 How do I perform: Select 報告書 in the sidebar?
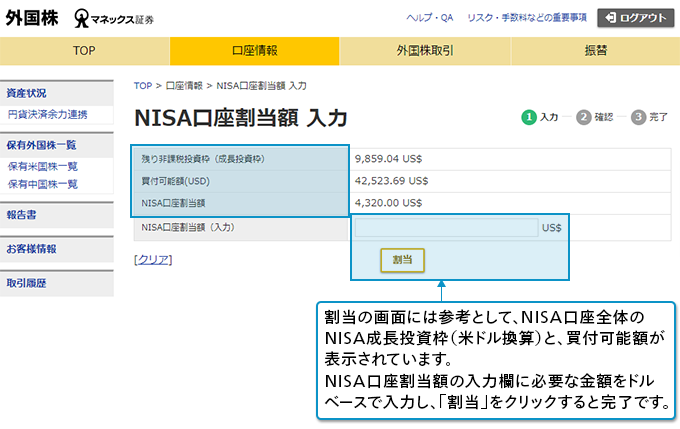point(21,214)
